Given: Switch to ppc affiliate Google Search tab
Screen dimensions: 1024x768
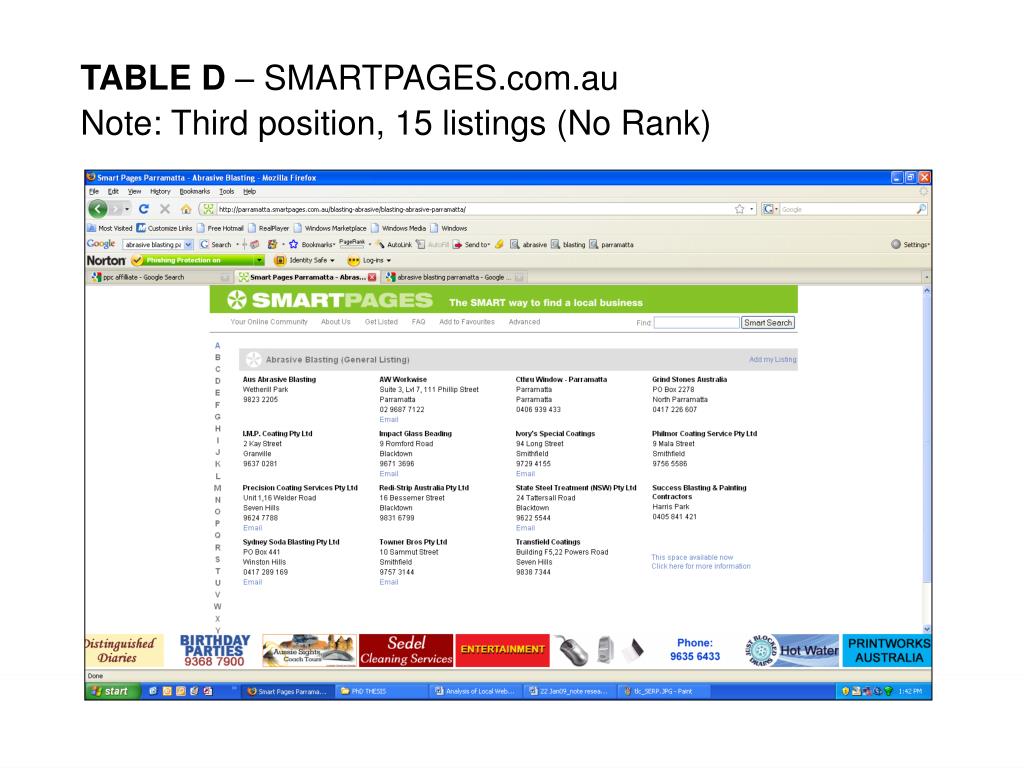Looking at the screenshot, I should [161, 277].
